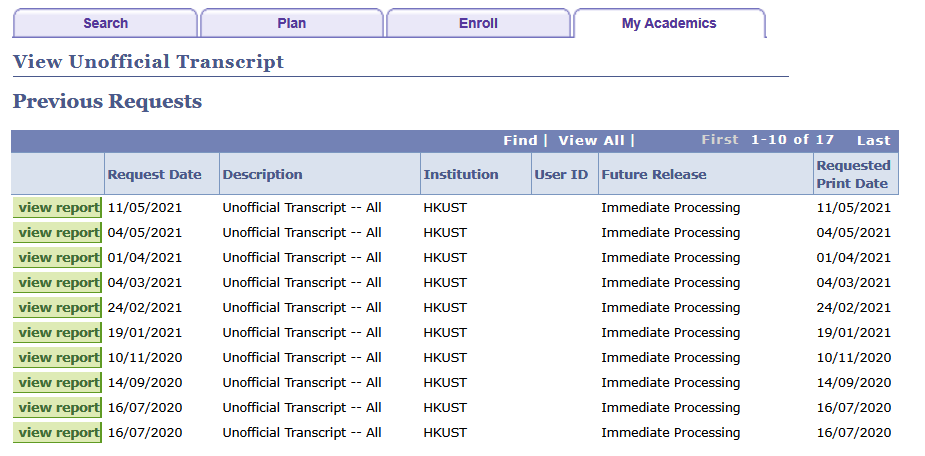Viewport: 925px width, 456px height.
Task: Click the Requested Print Date column header
Action: click(x=853, y=175)
